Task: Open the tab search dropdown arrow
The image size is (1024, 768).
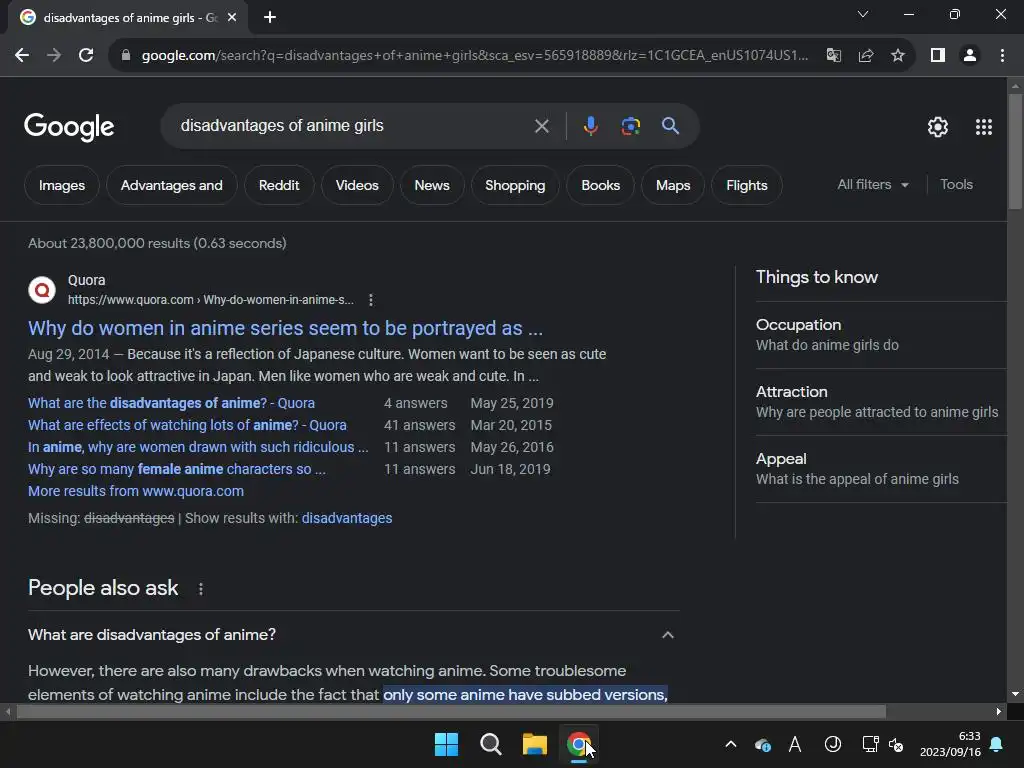Action: 863,14
